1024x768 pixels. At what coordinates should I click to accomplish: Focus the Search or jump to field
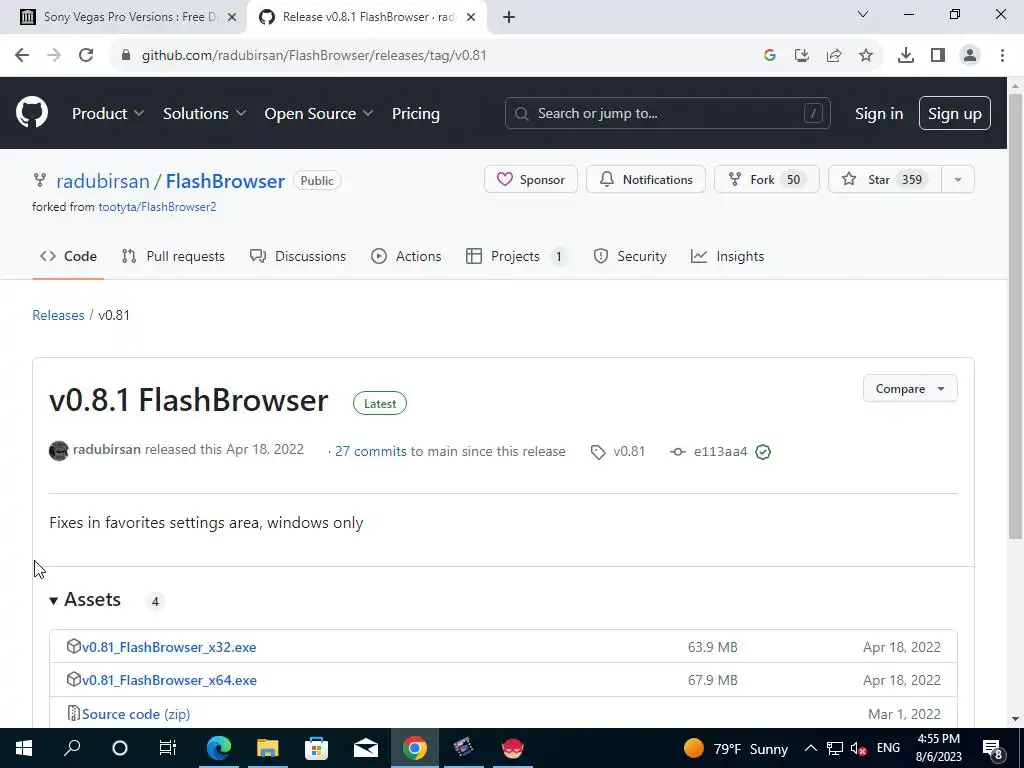667,114
